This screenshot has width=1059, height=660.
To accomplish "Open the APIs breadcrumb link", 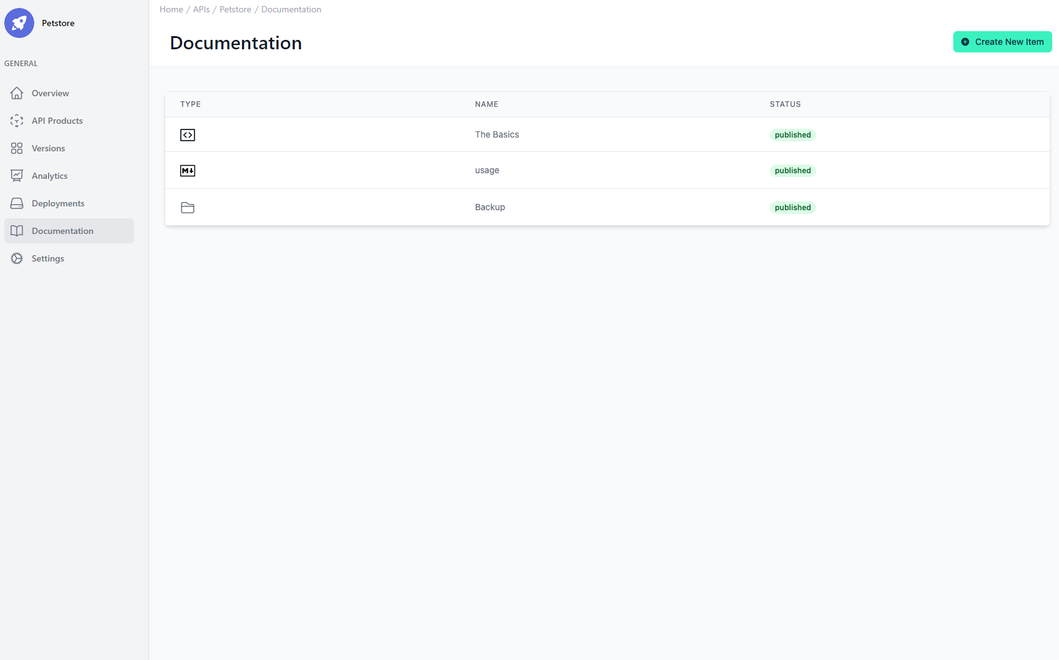I will tap(201, 9).
